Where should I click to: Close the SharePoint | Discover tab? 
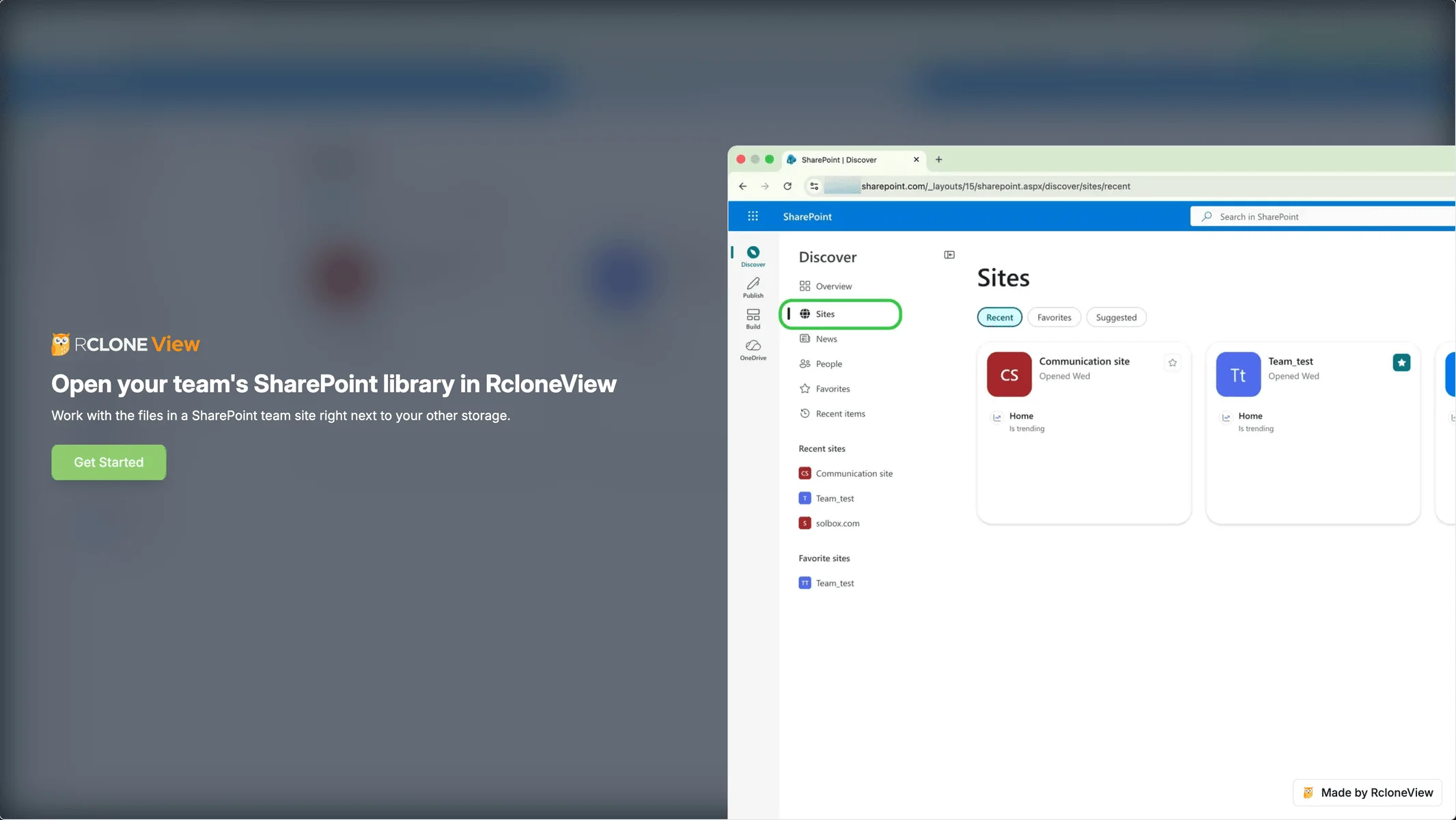[916, 160]
